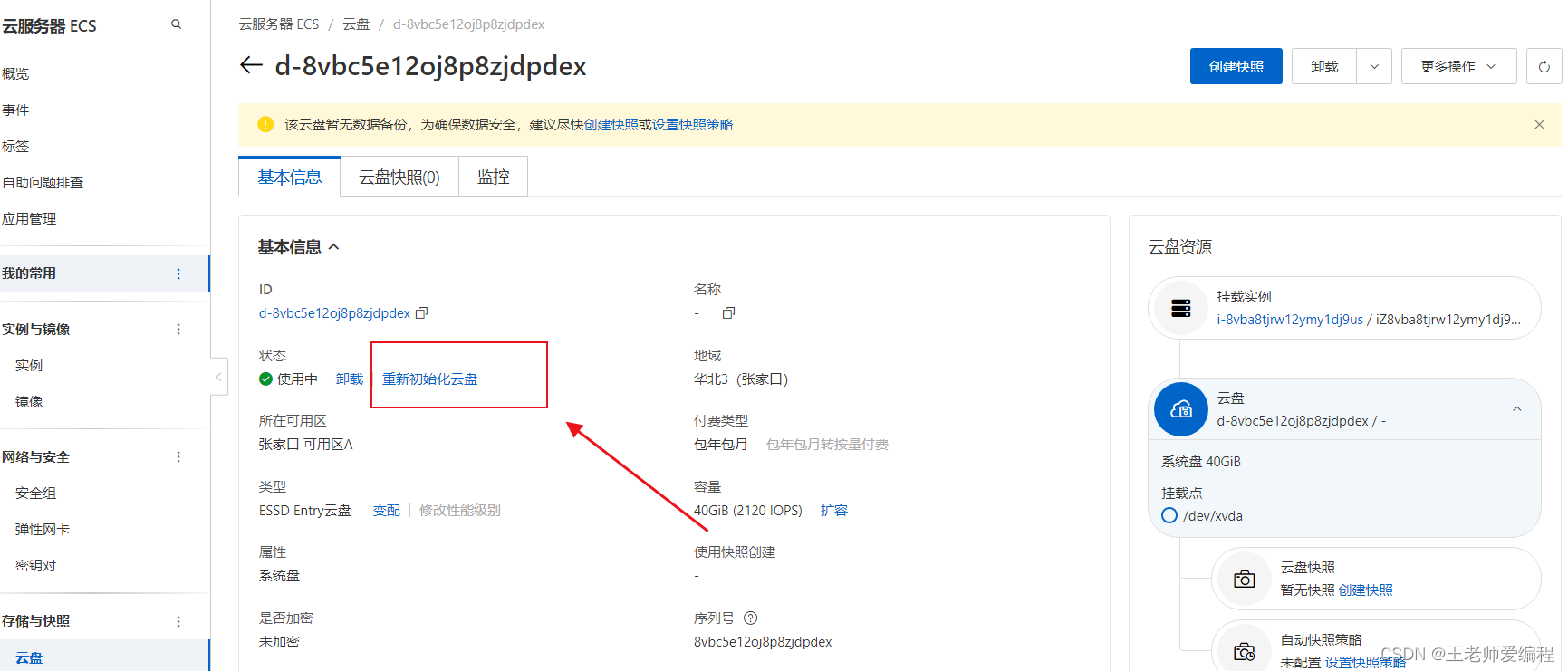Open 安全组 in the sidebar
The width and height of the screenshot is (1568, 671).
36,494
